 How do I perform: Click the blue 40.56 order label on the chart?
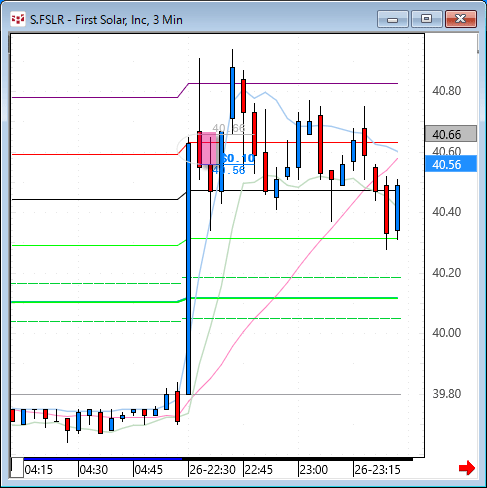point(229,170)
